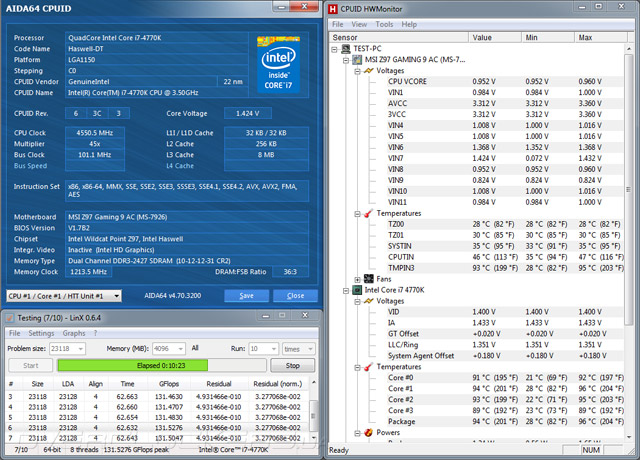Open the Graphs menu in LinX

pyautogui.click(x=74, y=333)
